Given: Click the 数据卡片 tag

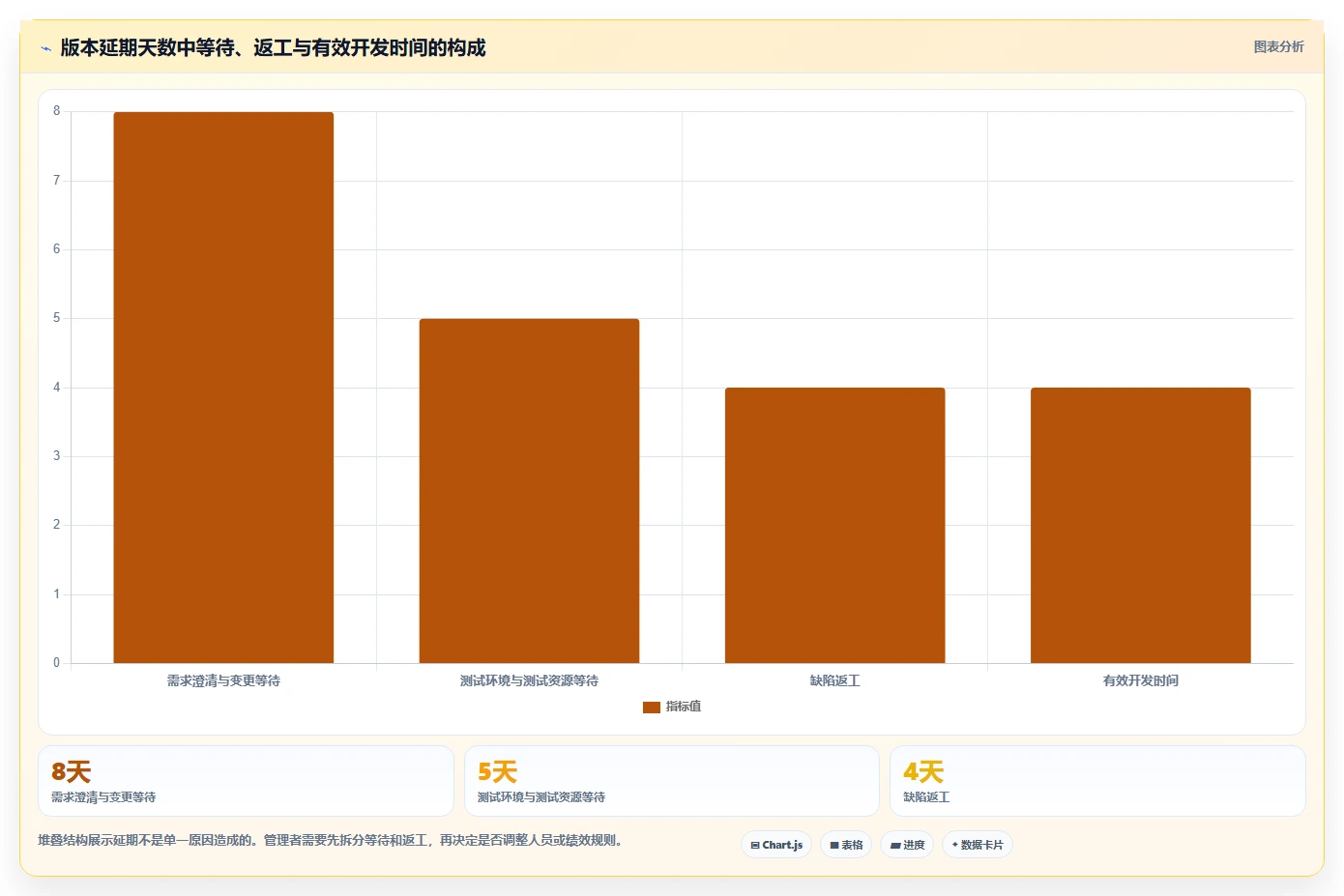Looking at the screenshot, I should 978,845.
